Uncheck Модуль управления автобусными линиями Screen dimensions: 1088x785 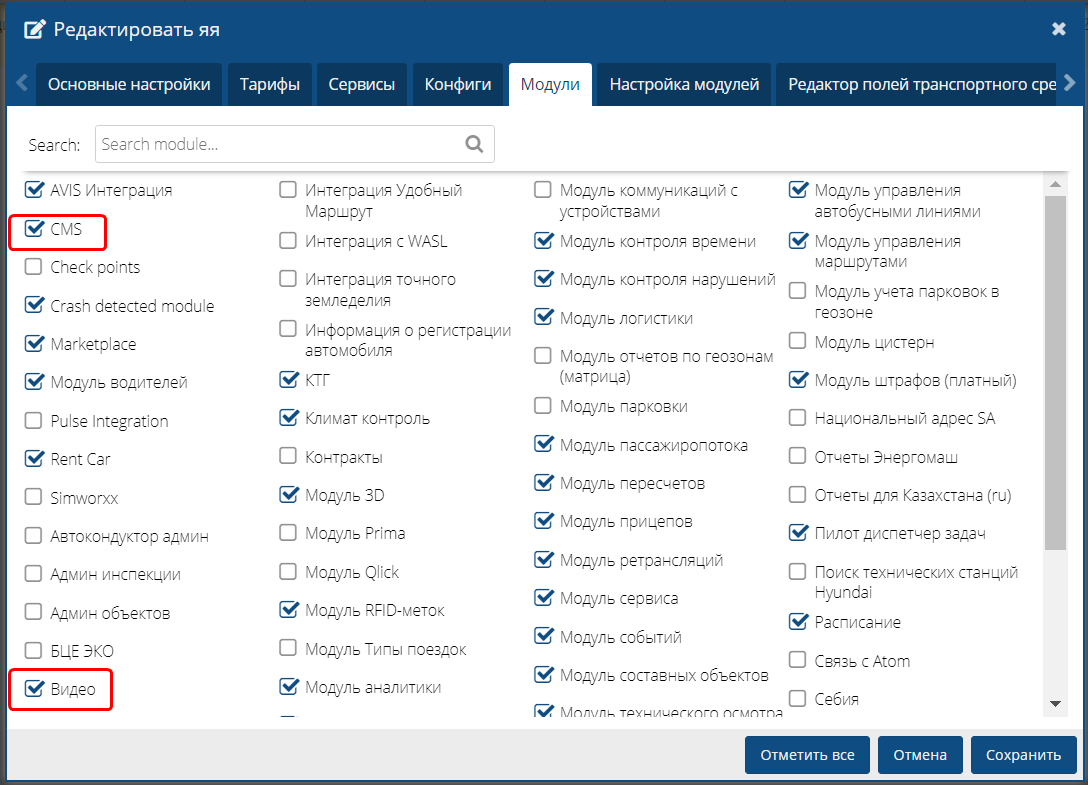tap(798, 189)
